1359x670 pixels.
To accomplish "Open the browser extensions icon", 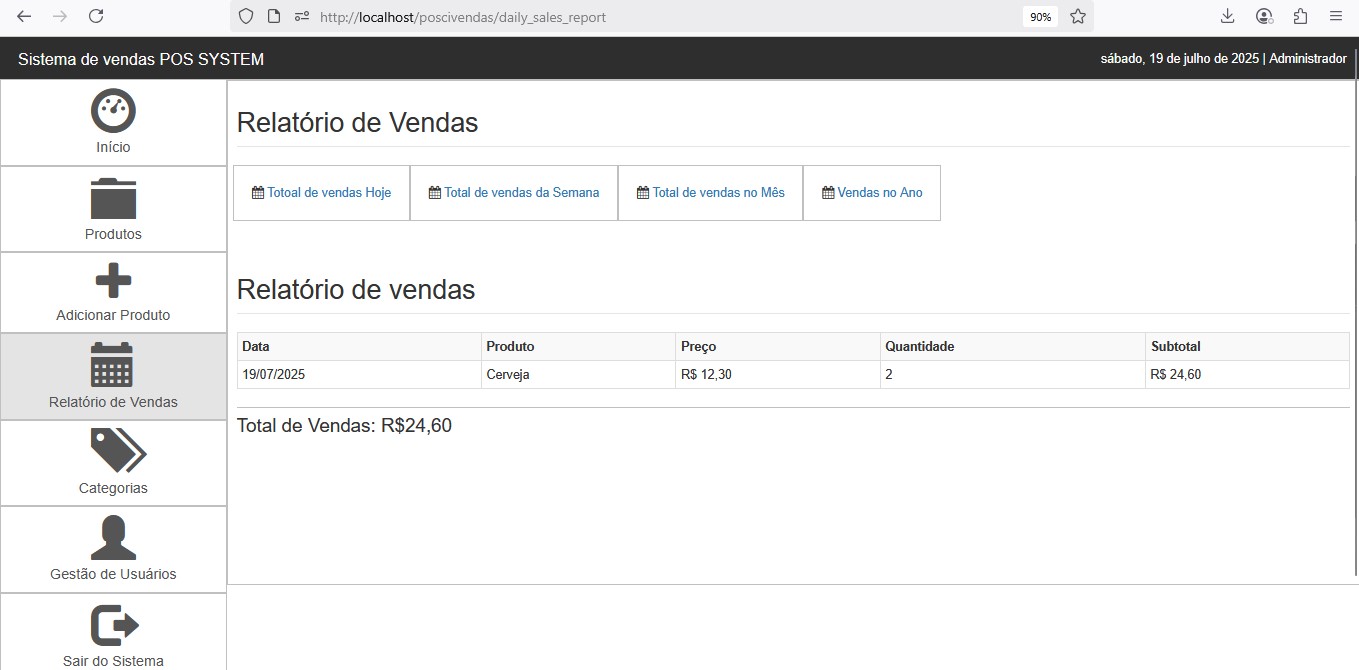I will (1299, 16).
